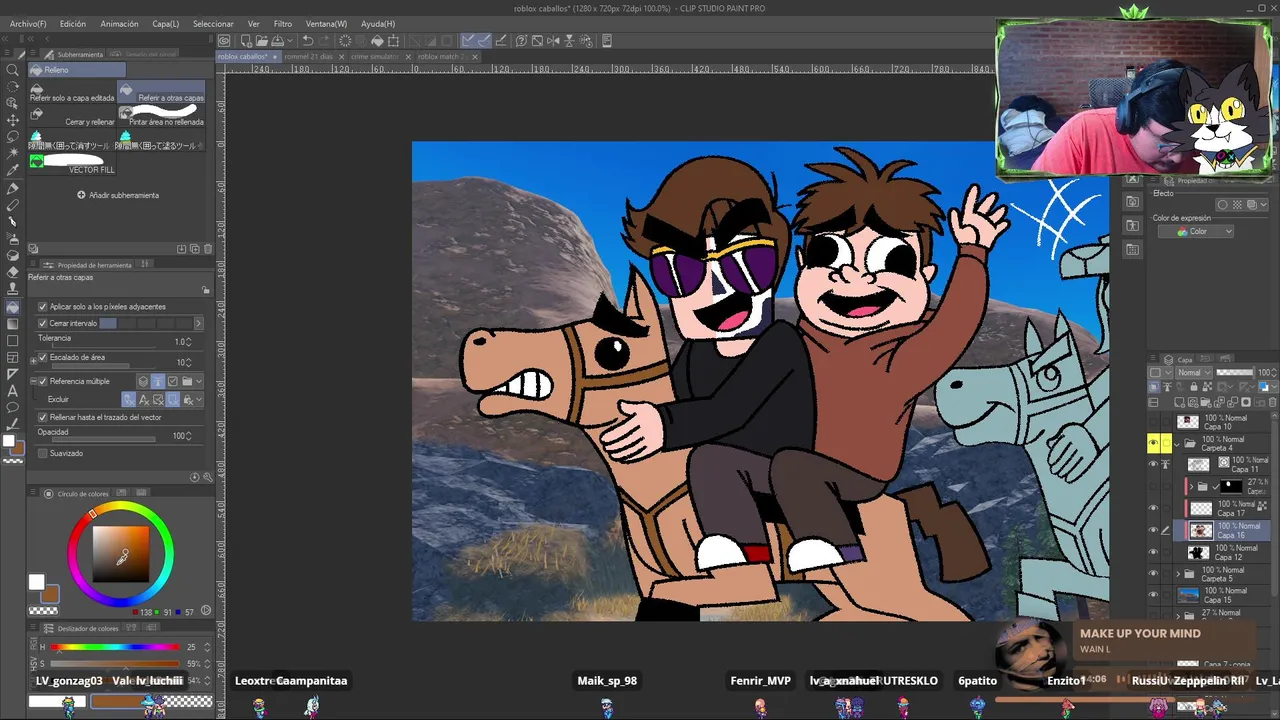Hide the Capa 17 layer

[1153, 509]
